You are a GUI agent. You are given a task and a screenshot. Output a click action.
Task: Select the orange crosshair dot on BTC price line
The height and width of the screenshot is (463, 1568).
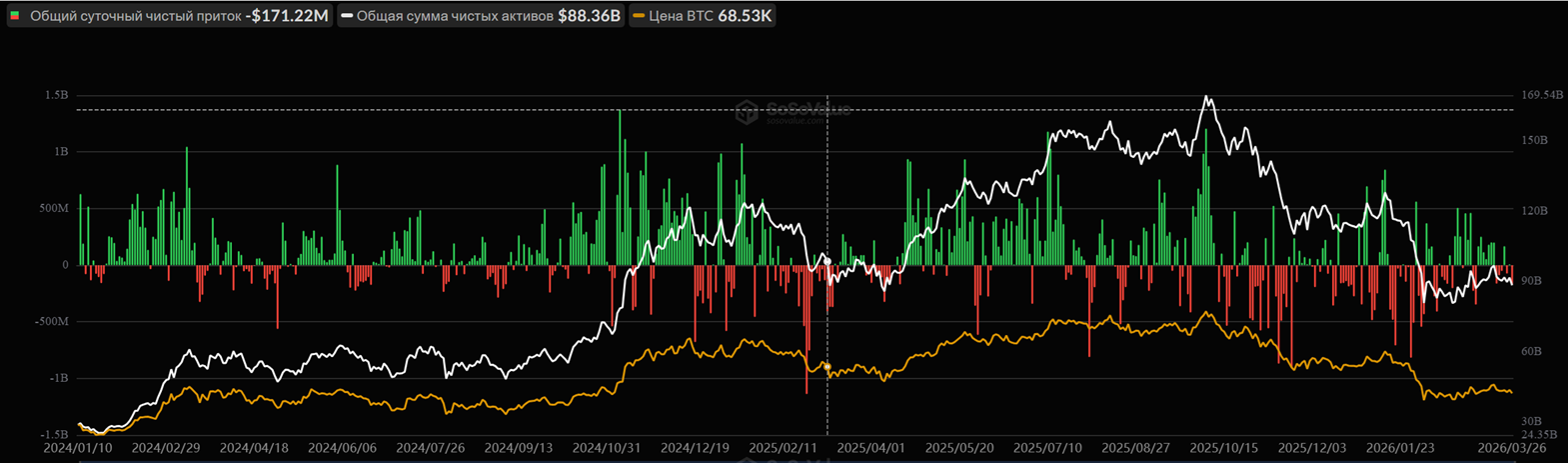pos(827,367)
